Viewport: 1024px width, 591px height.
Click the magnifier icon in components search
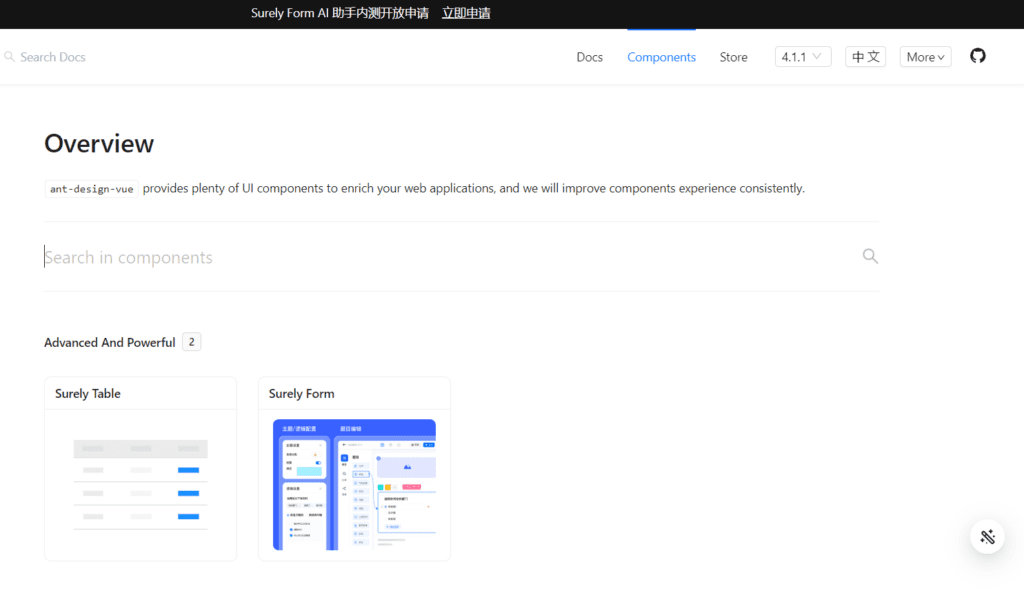870,256
